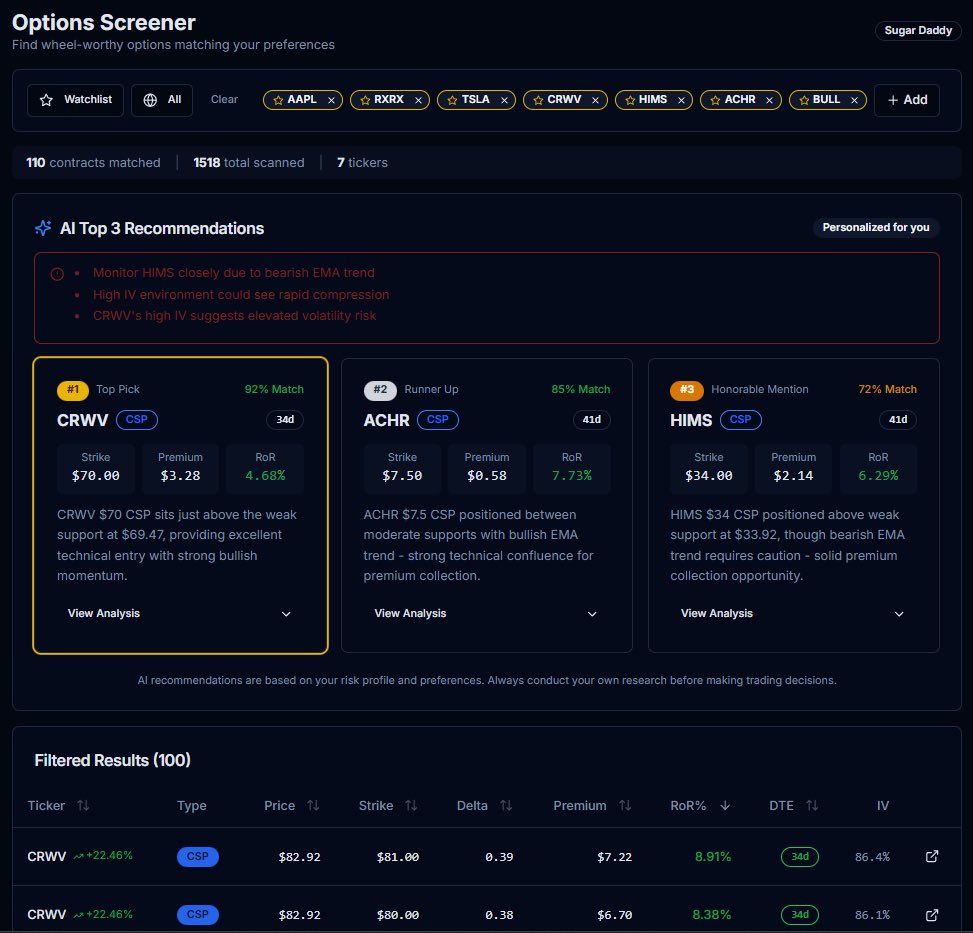Viewport: 973px width, 933px height.
Task: Remove TSLA ticker chip with its x
Action: coord(504,100)
